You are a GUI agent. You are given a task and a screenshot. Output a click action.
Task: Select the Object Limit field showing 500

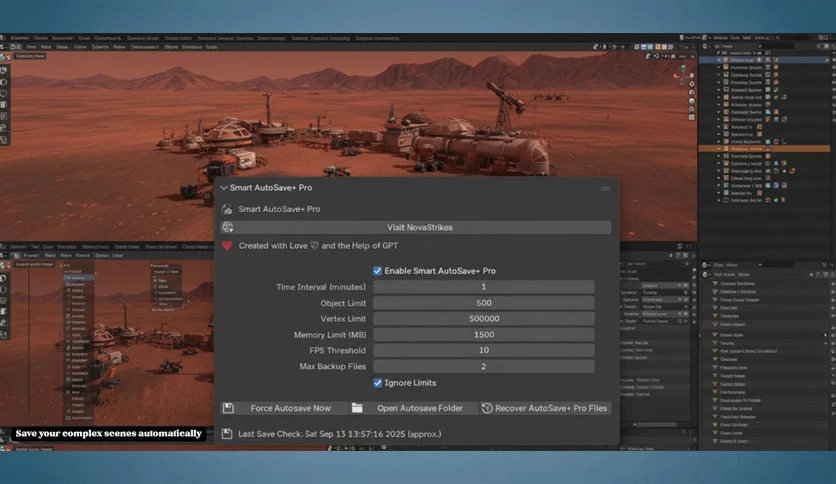[484, 303]
